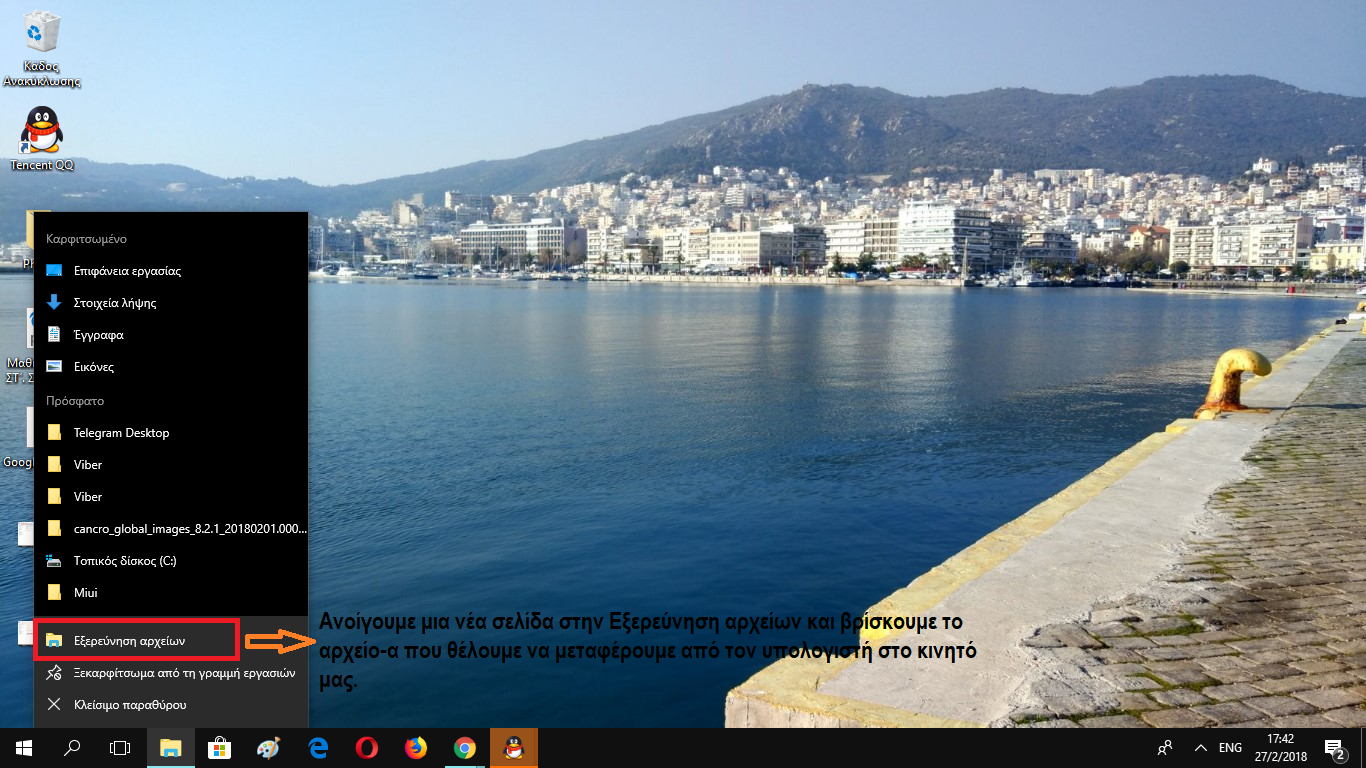This screenshot has width=1366, height=768.
Task: Open Firefox from the taskbar
Action: click(x=416, y=747)
